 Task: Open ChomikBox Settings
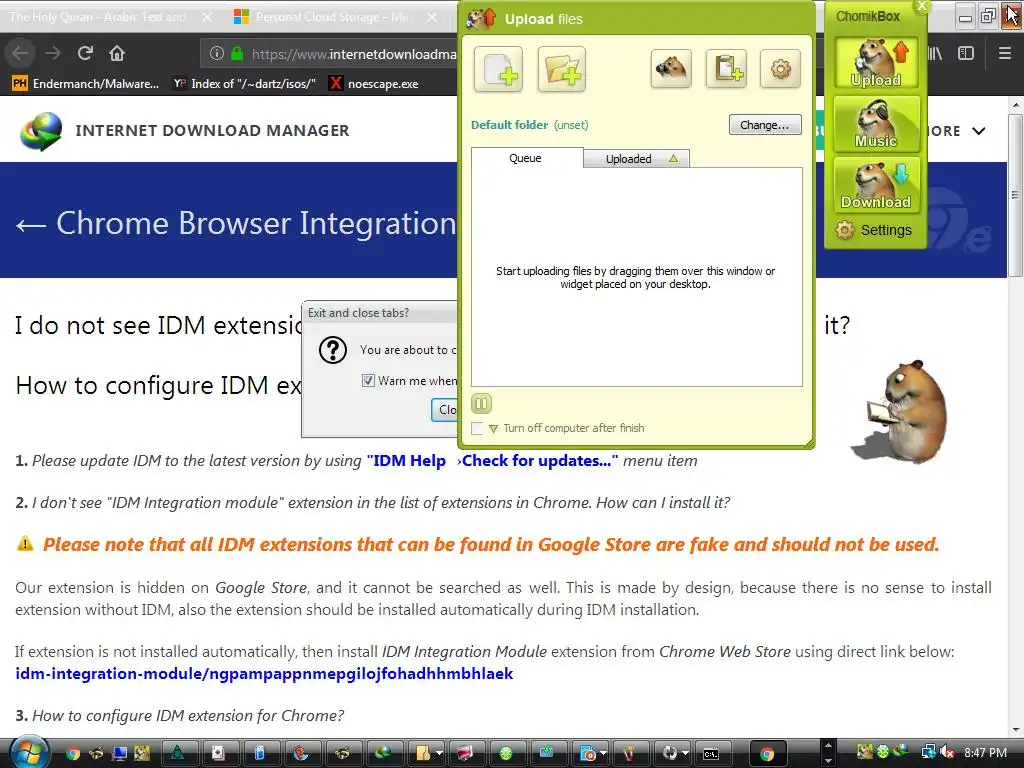(874, 230)
